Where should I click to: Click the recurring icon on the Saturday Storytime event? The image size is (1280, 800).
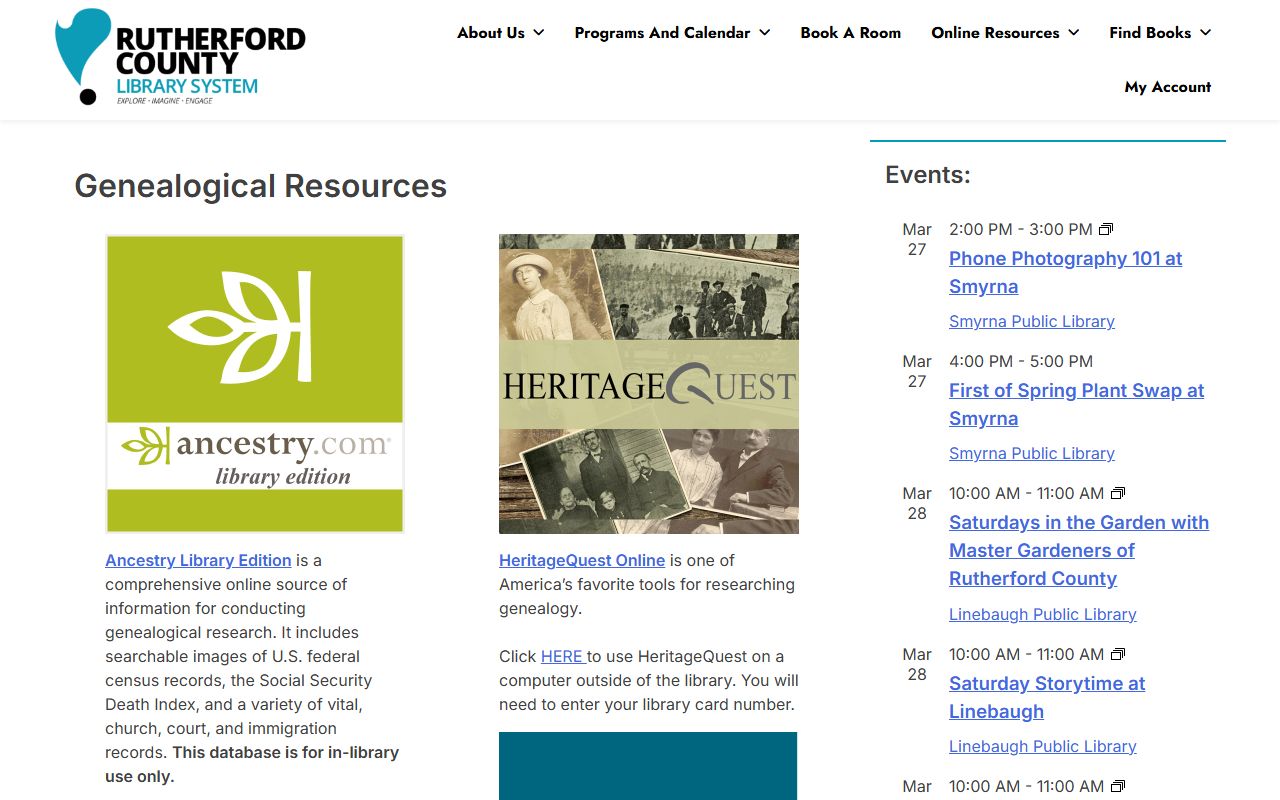(1118, 655)
